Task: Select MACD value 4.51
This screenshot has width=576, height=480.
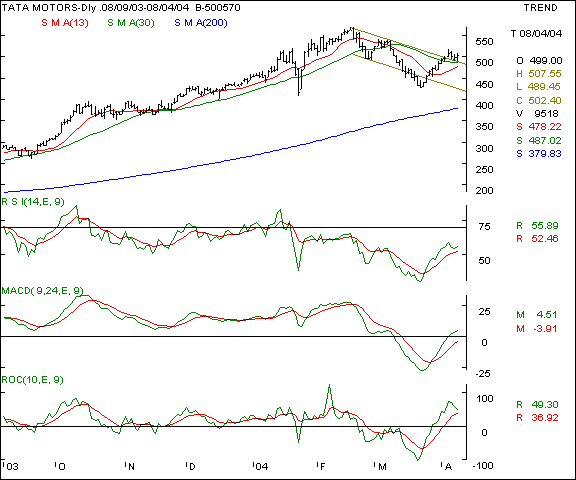Action: point(547,315)
